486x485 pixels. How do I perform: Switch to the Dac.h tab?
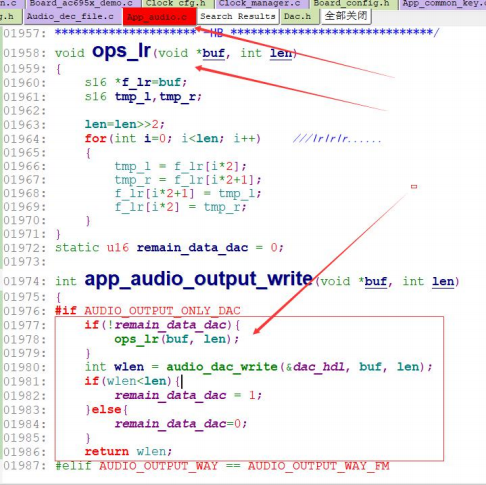298,16
